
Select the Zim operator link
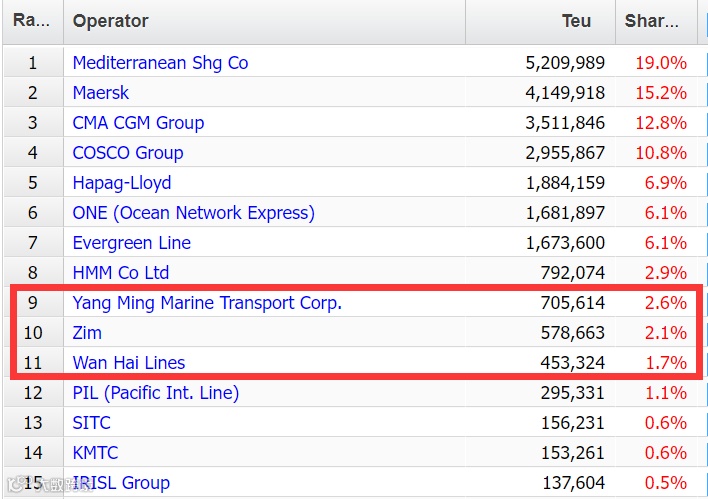(x=87, y=333)
